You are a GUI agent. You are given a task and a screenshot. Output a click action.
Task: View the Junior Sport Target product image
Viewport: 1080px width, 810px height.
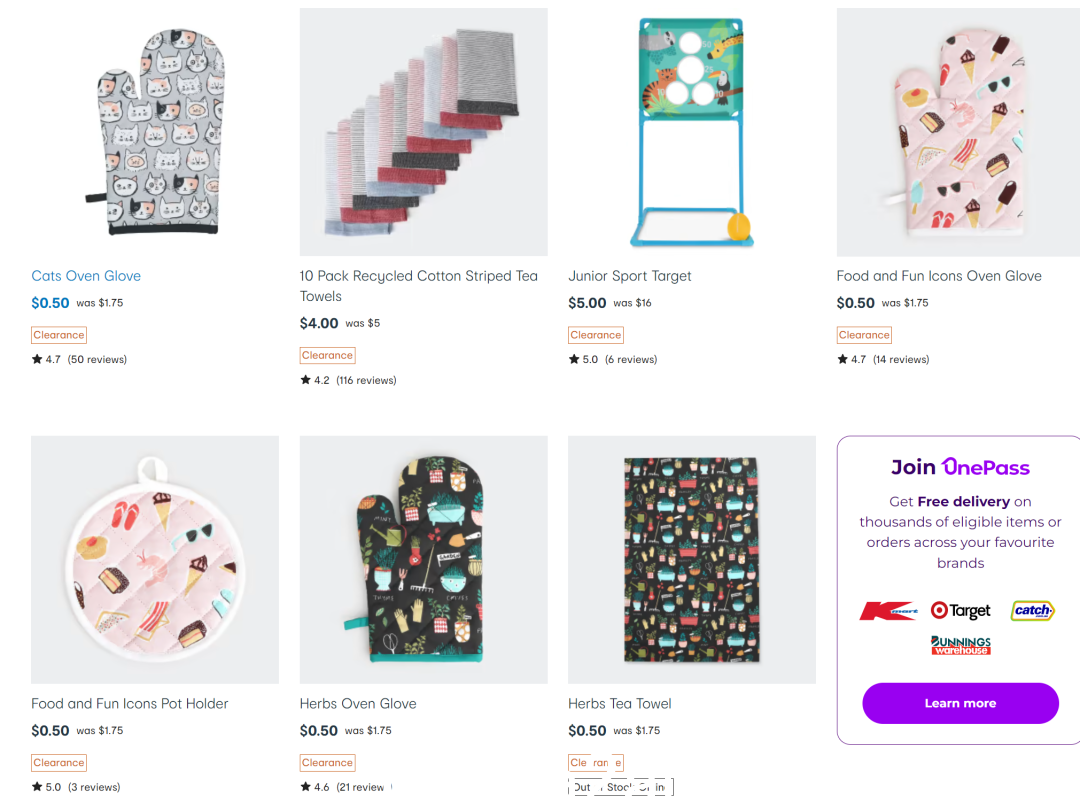pos(692,132)
